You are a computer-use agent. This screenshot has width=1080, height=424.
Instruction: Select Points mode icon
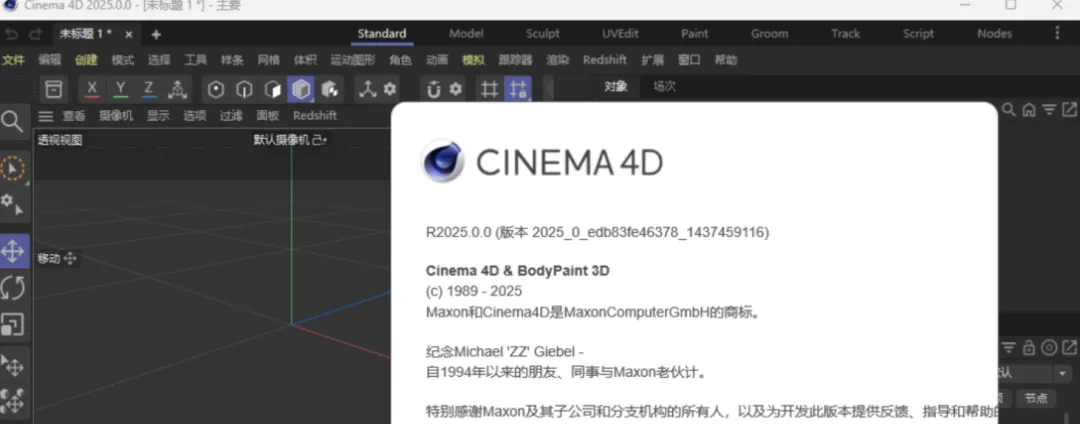click(x=216, y=89)
